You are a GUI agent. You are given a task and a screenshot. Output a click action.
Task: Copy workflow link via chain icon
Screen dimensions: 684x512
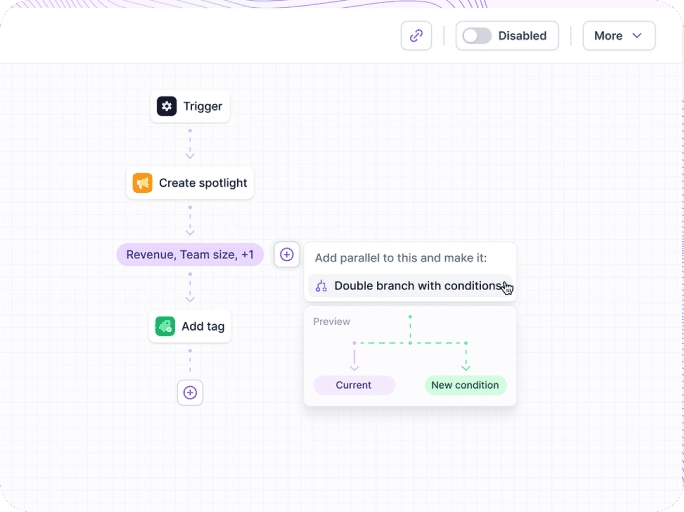(x=416, y=36)
